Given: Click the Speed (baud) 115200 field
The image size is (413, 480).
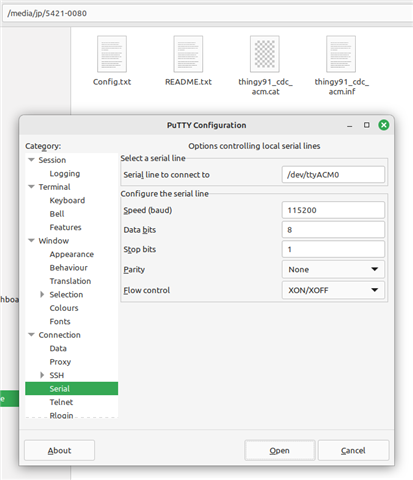Looking at the screenshot, I should (333, 210).
